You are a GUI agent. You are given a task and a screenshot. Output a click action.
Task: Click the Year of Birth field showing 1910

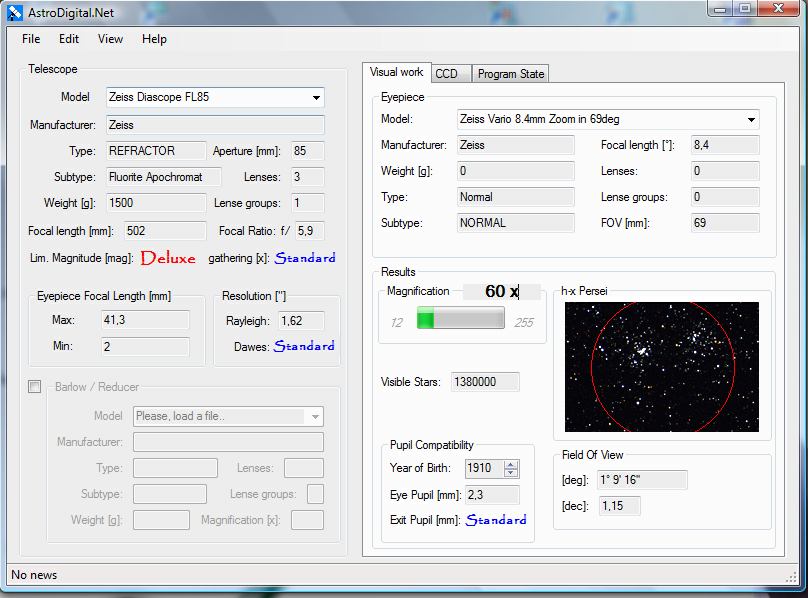pyautogui.click(x=484, y=468)
